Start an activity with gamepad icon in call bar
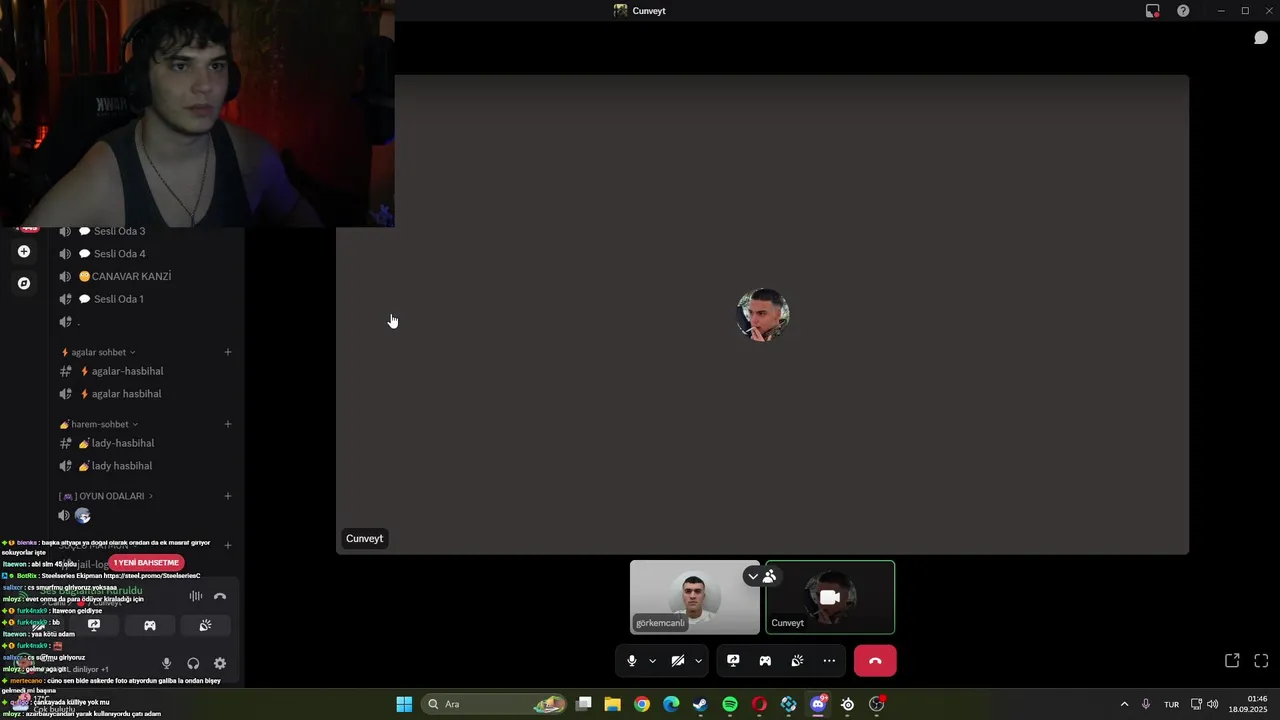Screen dimensions: 1280x720 pyautogui.click(x=765, y=661)
